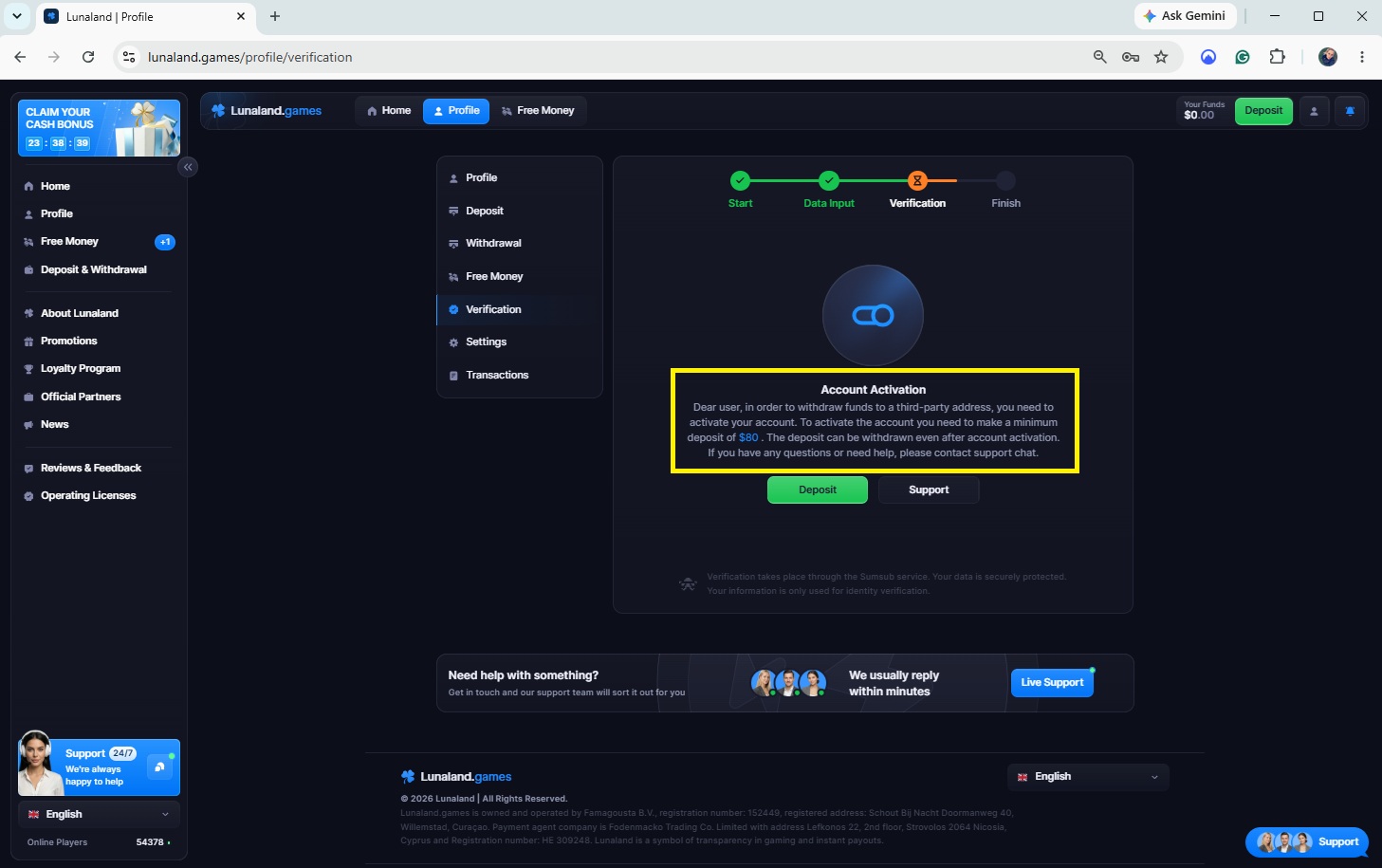The height and width of the screenshot is (868, 1382).
Task: Click the browser address bar URL
Action: [x=250, y=57]
